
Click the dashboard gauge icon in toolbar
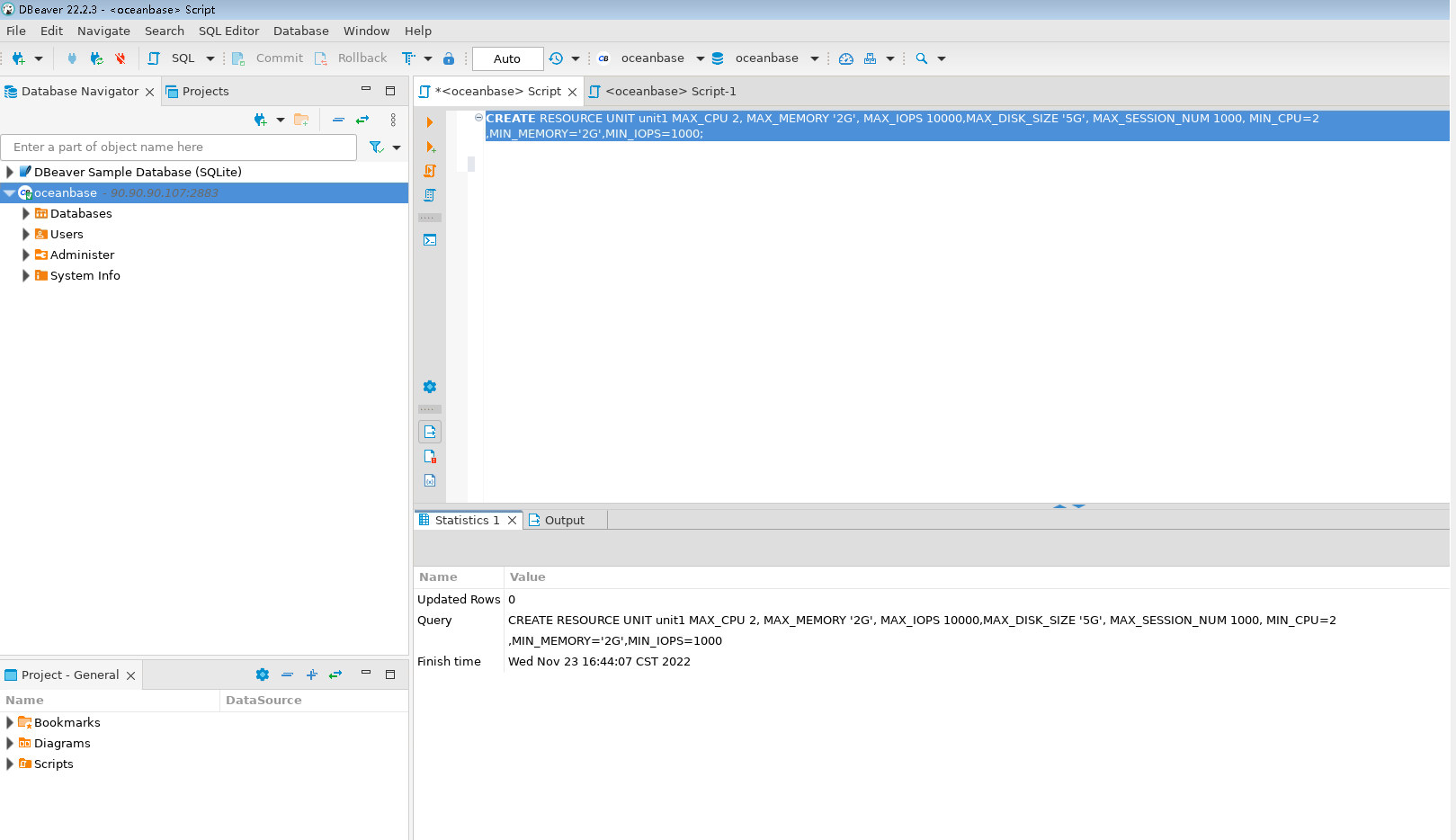coord(845,58)
